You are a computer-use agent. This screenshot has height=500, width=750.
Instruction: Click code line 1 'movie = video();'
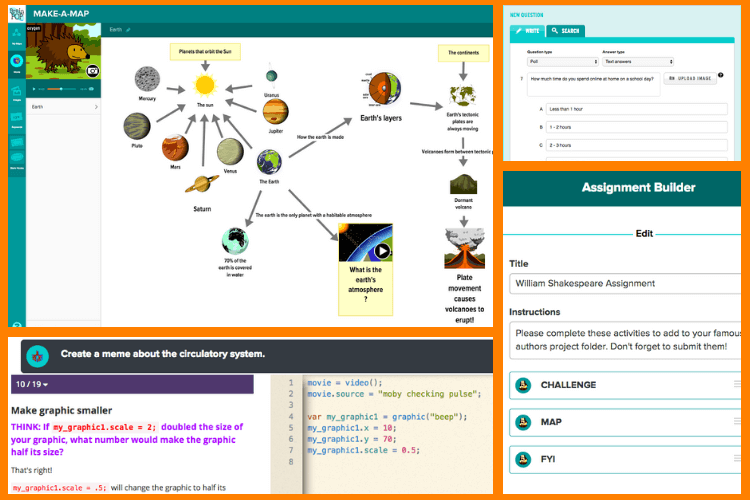(345, 383)
